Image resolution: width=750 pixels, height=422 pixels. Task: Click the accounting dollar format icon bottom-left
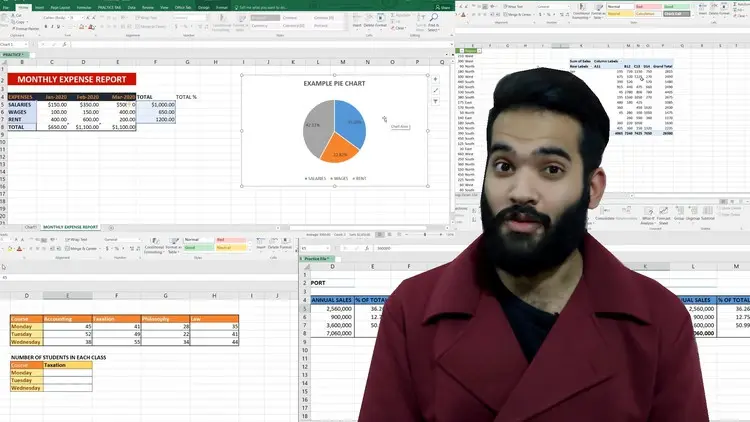pyautogui.click(x=107, y=248)
